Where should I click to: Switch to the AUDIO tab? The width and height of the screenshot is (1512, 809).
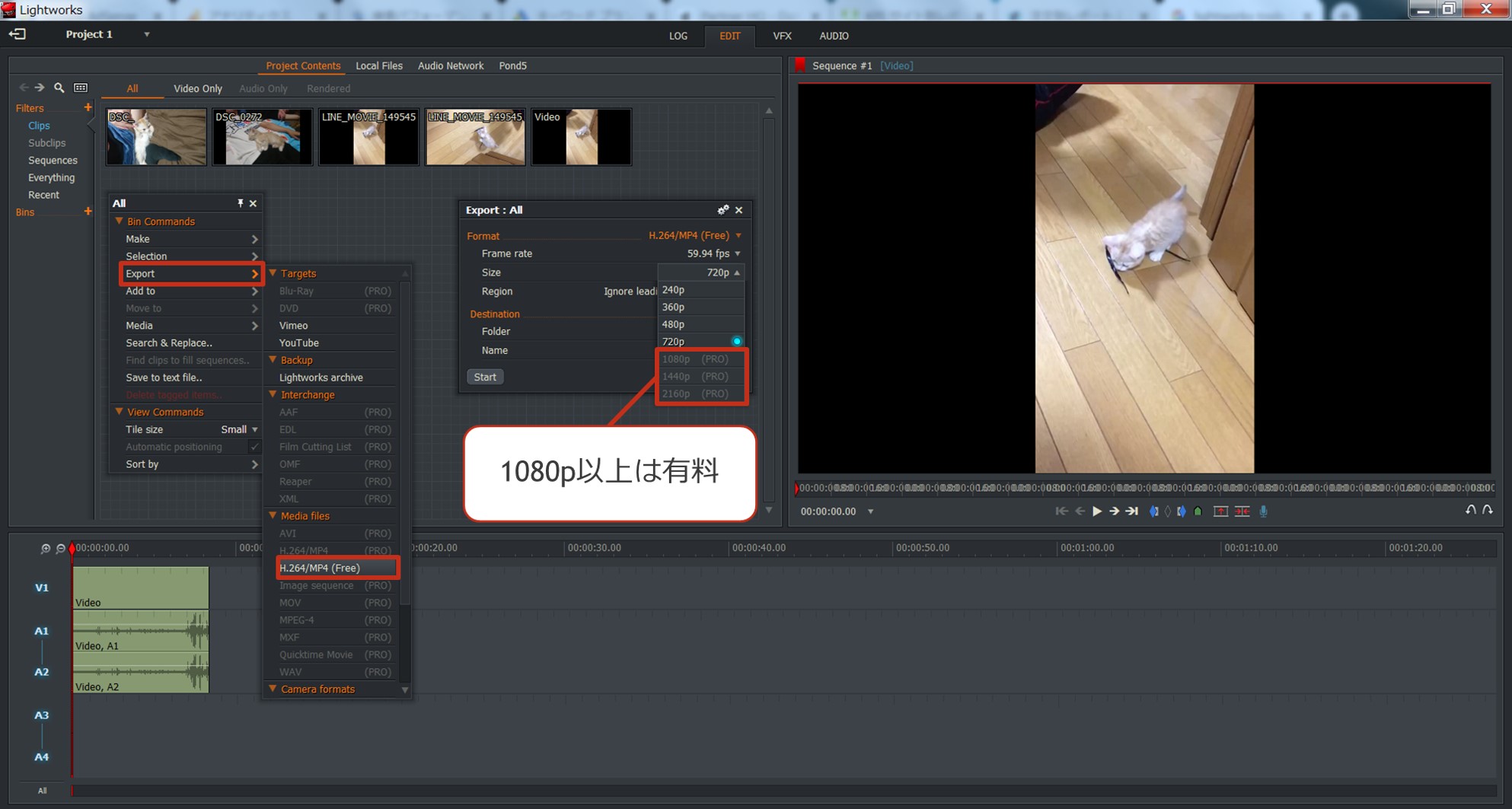tap(834, 36)
